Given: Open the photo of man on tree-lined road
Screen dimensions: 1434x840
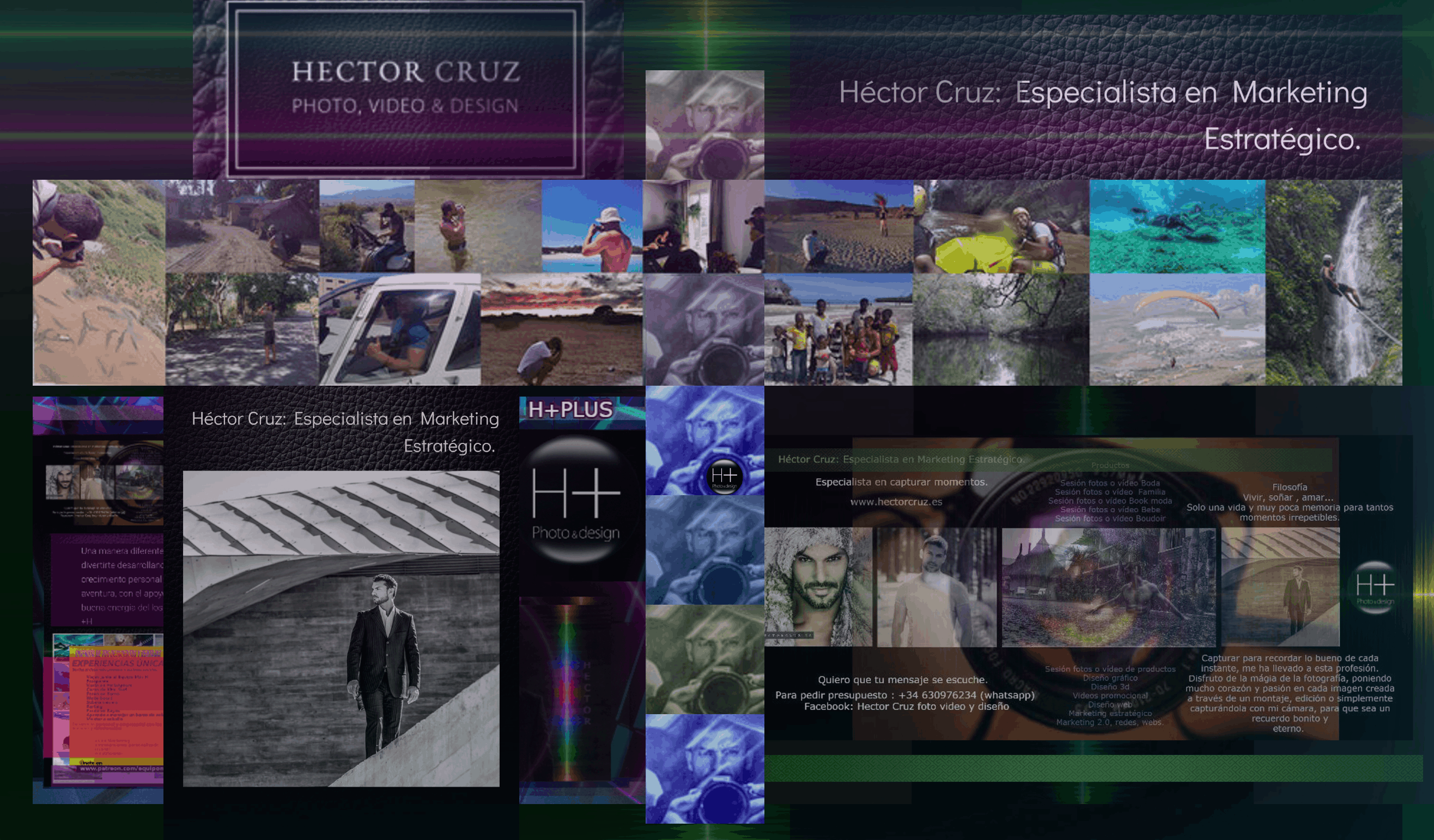Looking at the screenshot, I should (x=242, y=330).
